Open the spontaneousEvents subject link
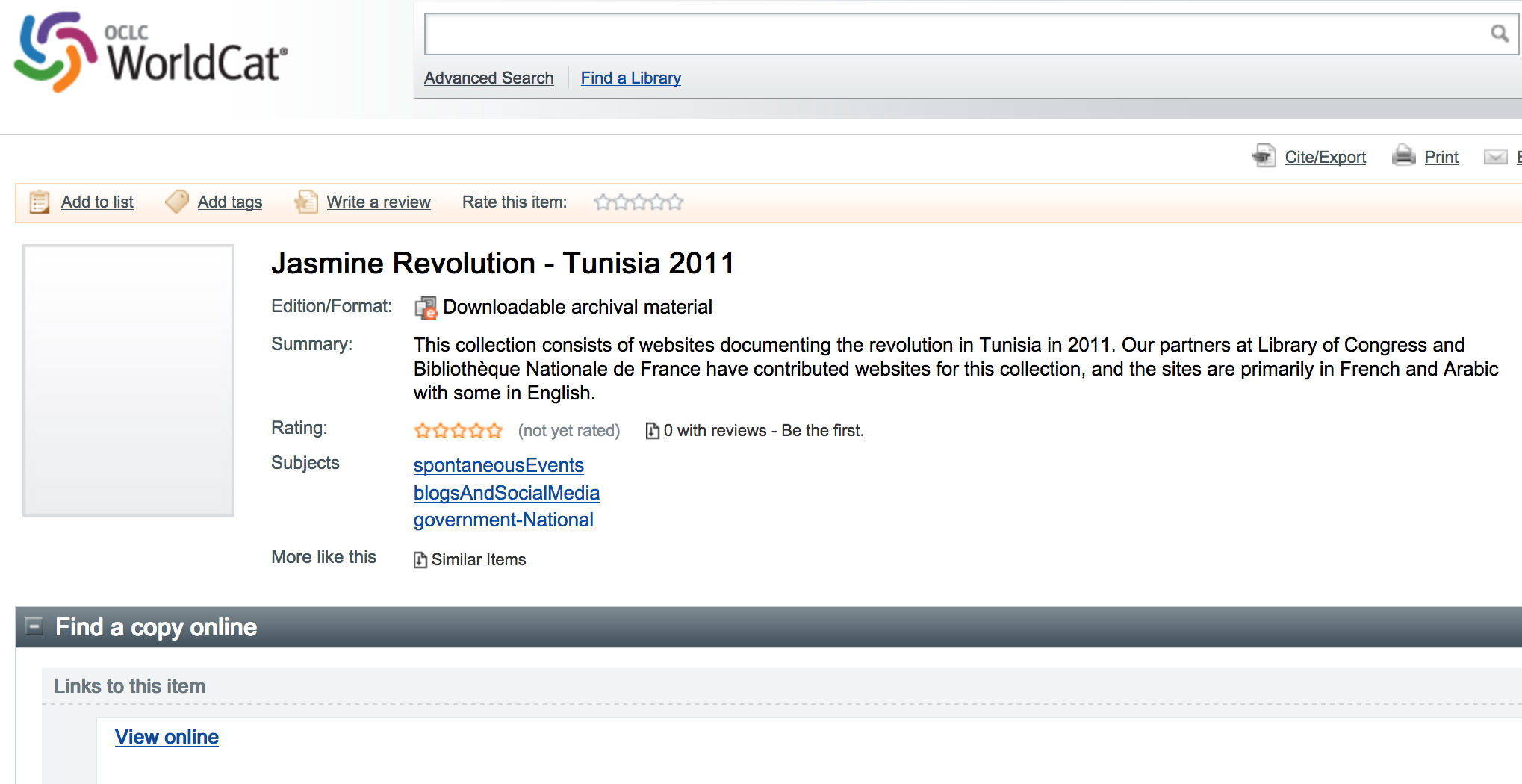Image resolution: width=1522 pixels, height=784 pixels. coord(498,465)
